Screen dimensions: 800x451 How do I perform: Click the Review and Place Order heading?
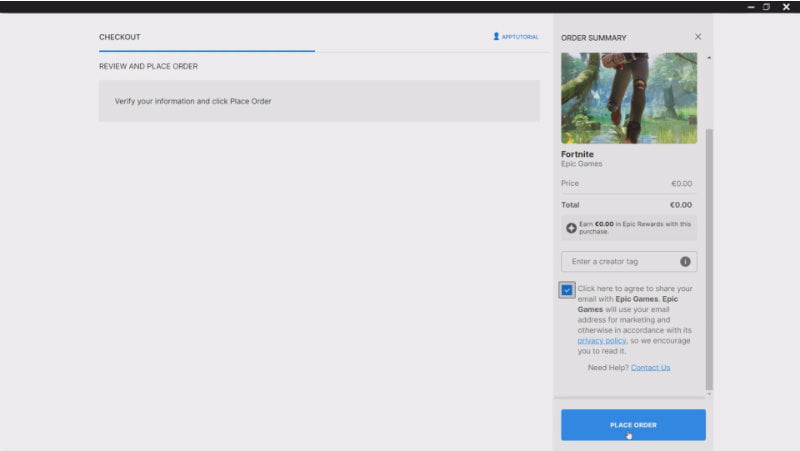tap(148, 66)
